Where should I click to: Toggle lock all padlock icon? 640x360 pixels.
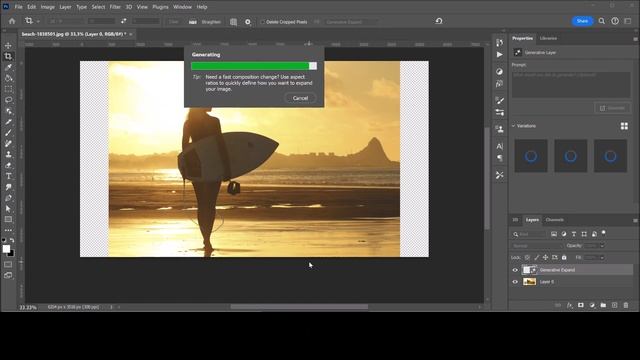(x=564, y=258)
